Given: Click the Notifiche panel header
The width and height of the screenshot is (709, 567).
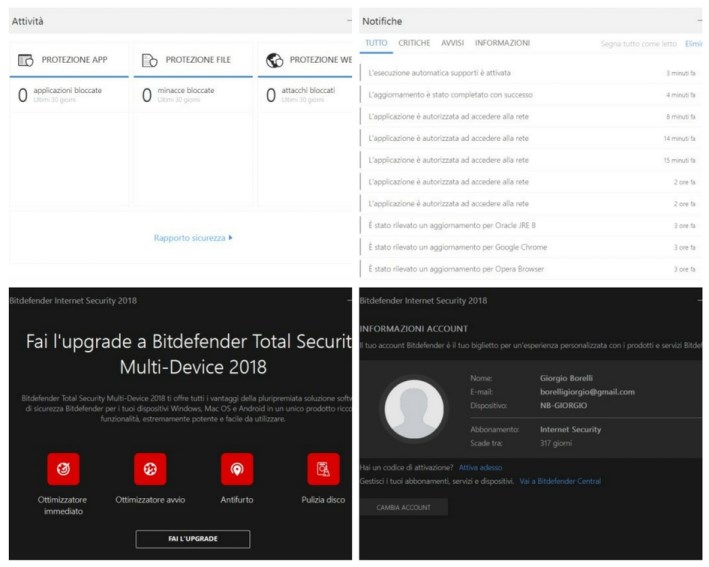Looking at the screenshot, I should [x=531, y=21].
